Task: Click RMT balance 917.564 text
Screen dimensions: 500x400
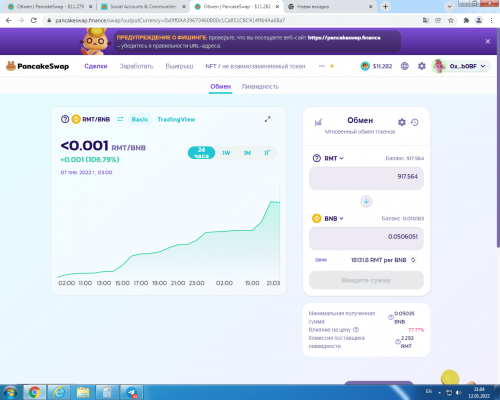Action: pyautogui.click(x=405, y=158)
